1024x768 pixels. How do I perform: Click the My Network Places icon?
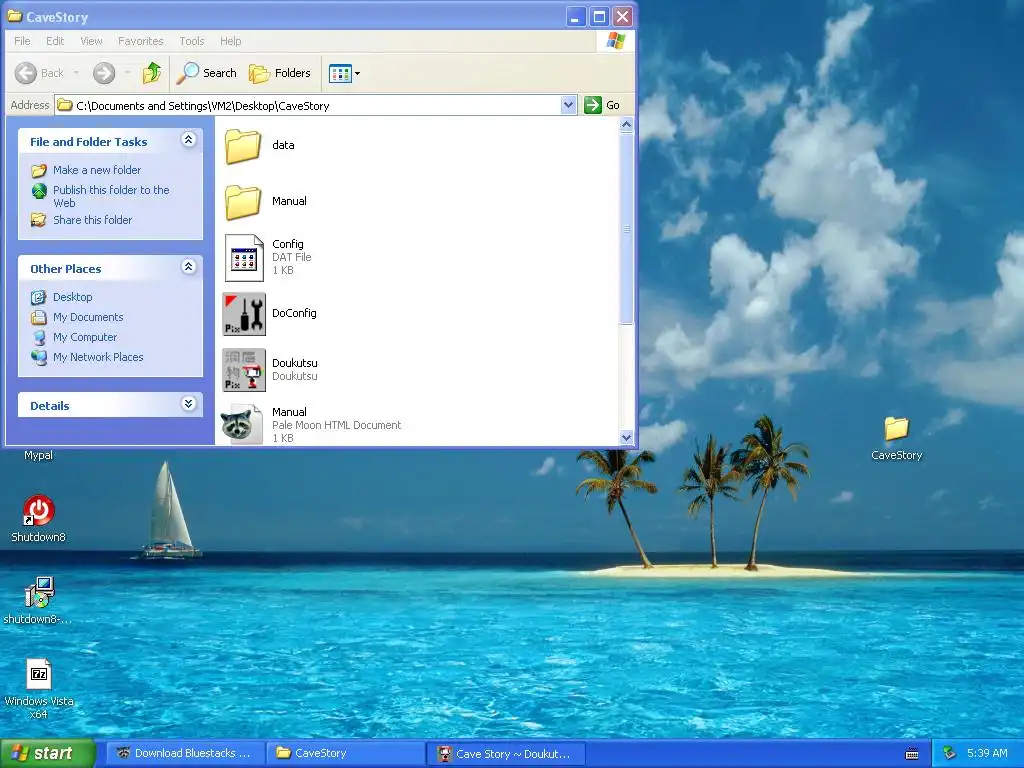click(x=39, y=357)
